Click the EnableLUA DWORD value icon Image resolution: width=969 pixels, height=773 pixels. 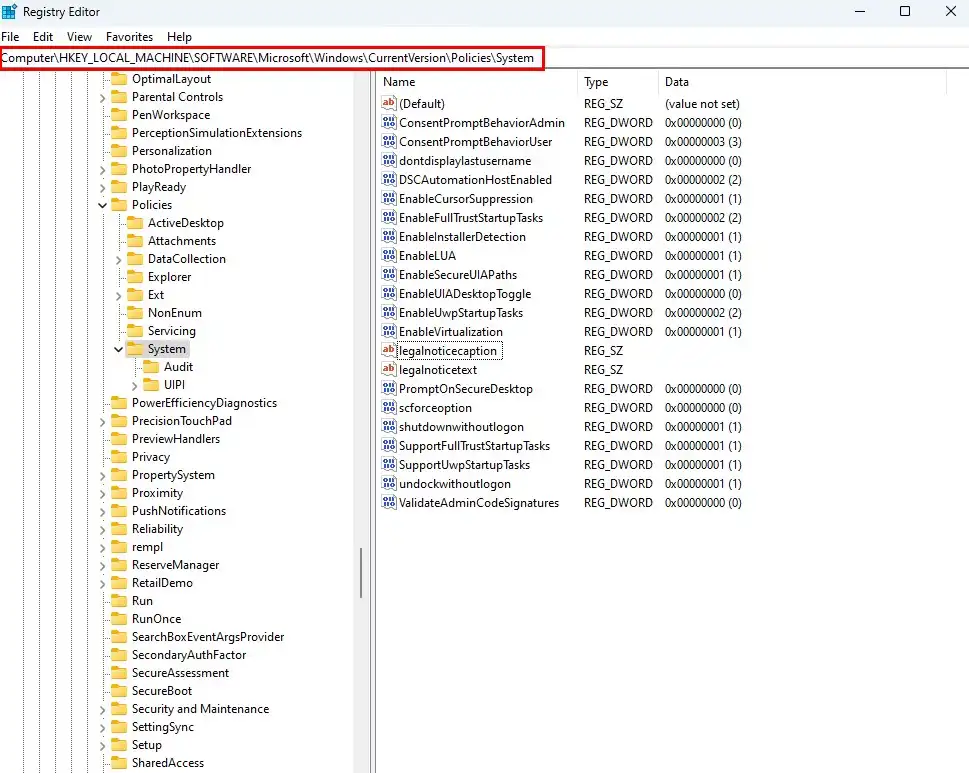coord(389,255)
